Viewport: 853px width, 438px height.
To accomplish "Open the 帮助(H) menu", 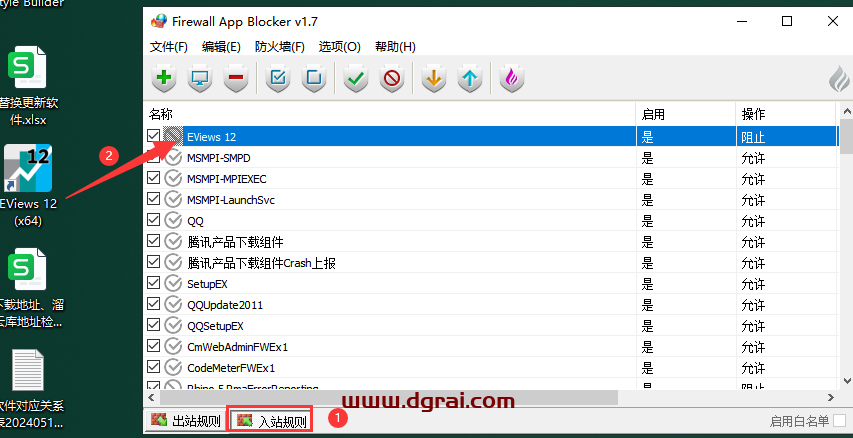I will [x=395, y=47].
